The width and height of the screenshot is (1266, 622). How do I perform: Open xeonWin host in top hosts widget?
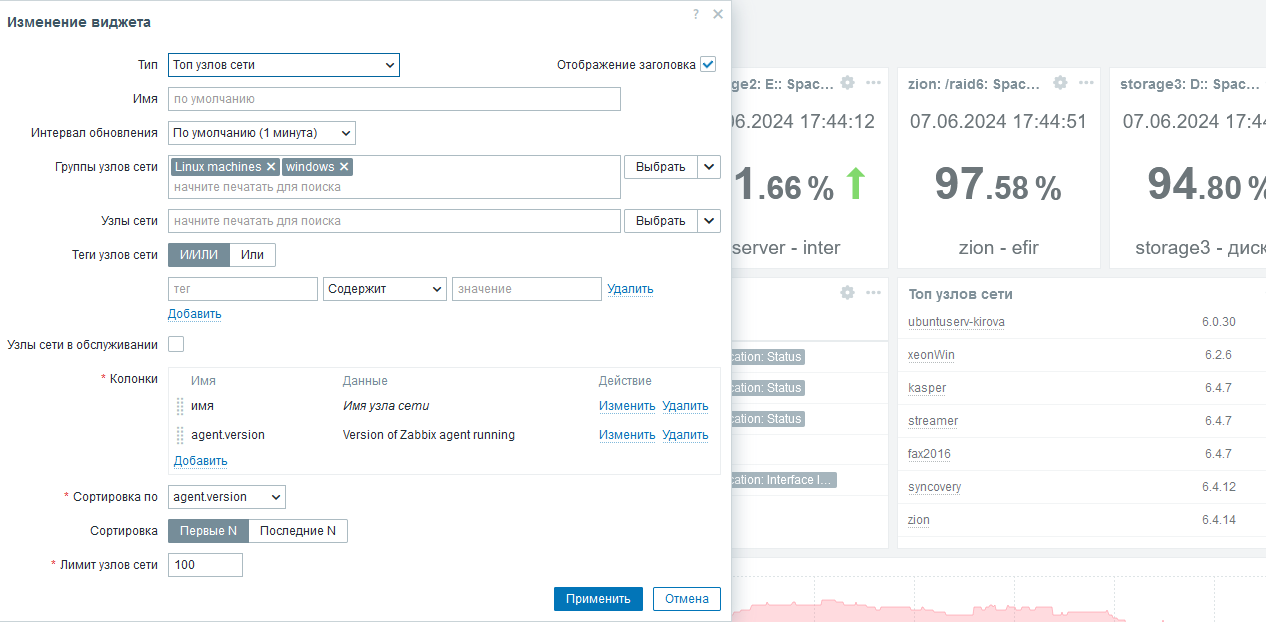point(933,355)
